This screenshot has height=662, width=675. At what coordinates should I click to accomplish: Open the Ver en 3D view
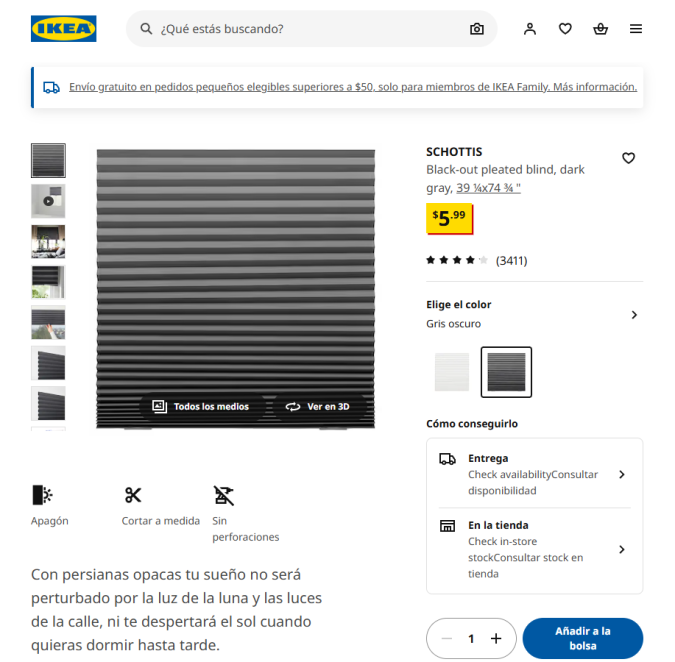[x=318, y=406]
